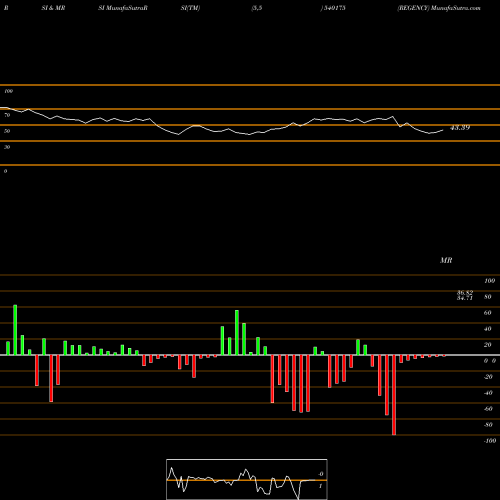Open the mini line chart thumbnail at bottom
Screen dimensions: 500x500
247,479
